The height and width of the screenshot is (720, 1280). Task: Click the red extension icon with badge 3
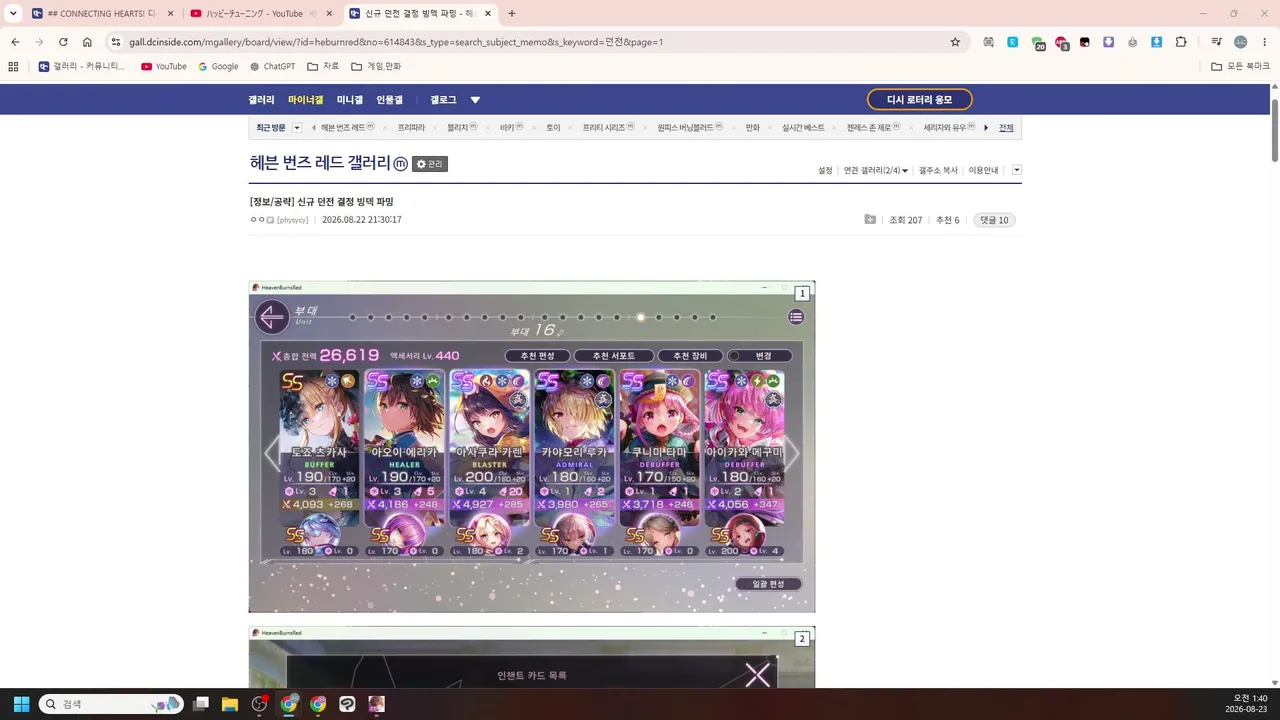(1061, 43)
